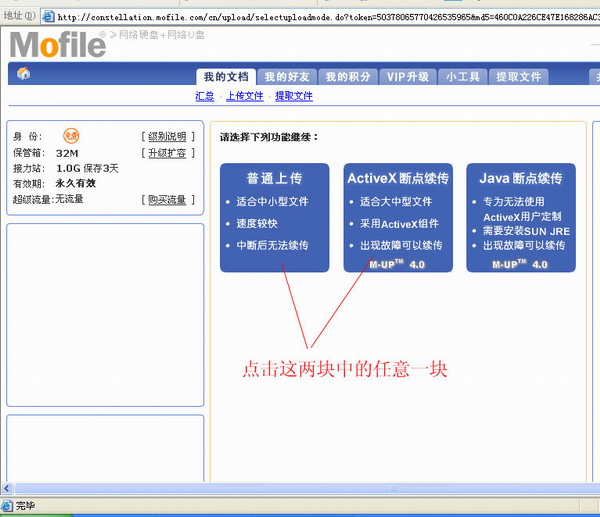Select the 小工具 tab

tap(463, 77)
